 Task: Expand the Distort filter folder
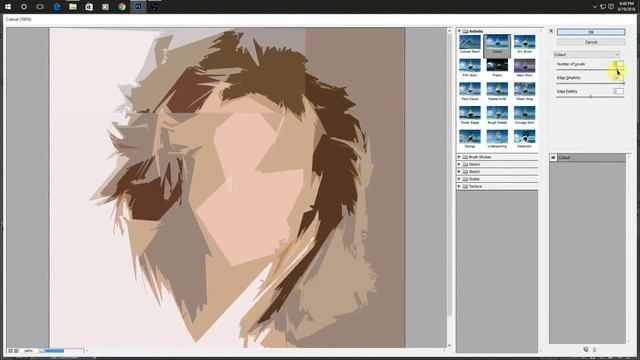click(x=459, y=164)
